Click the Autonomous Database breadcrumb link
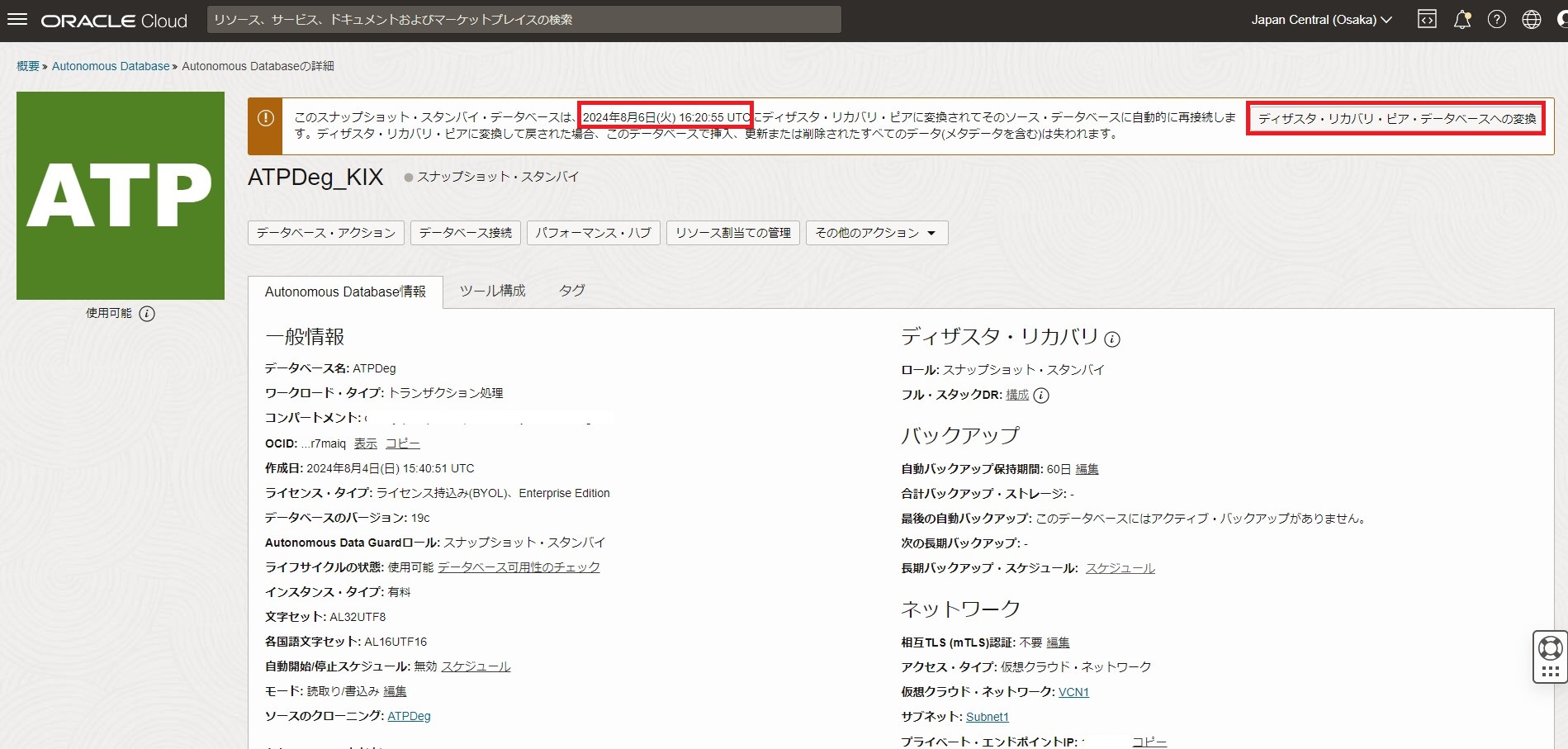The image size is (1568, 749). pyautogui.click(x=111, y=66)
